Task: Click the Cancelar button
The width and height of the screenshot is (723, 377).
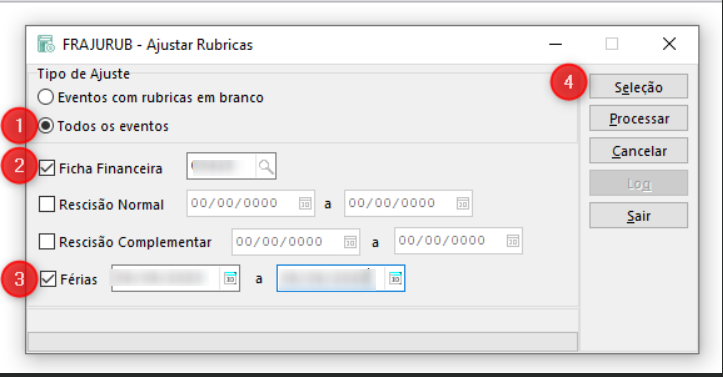Action: pyautogui.click(x=639, y=151)
